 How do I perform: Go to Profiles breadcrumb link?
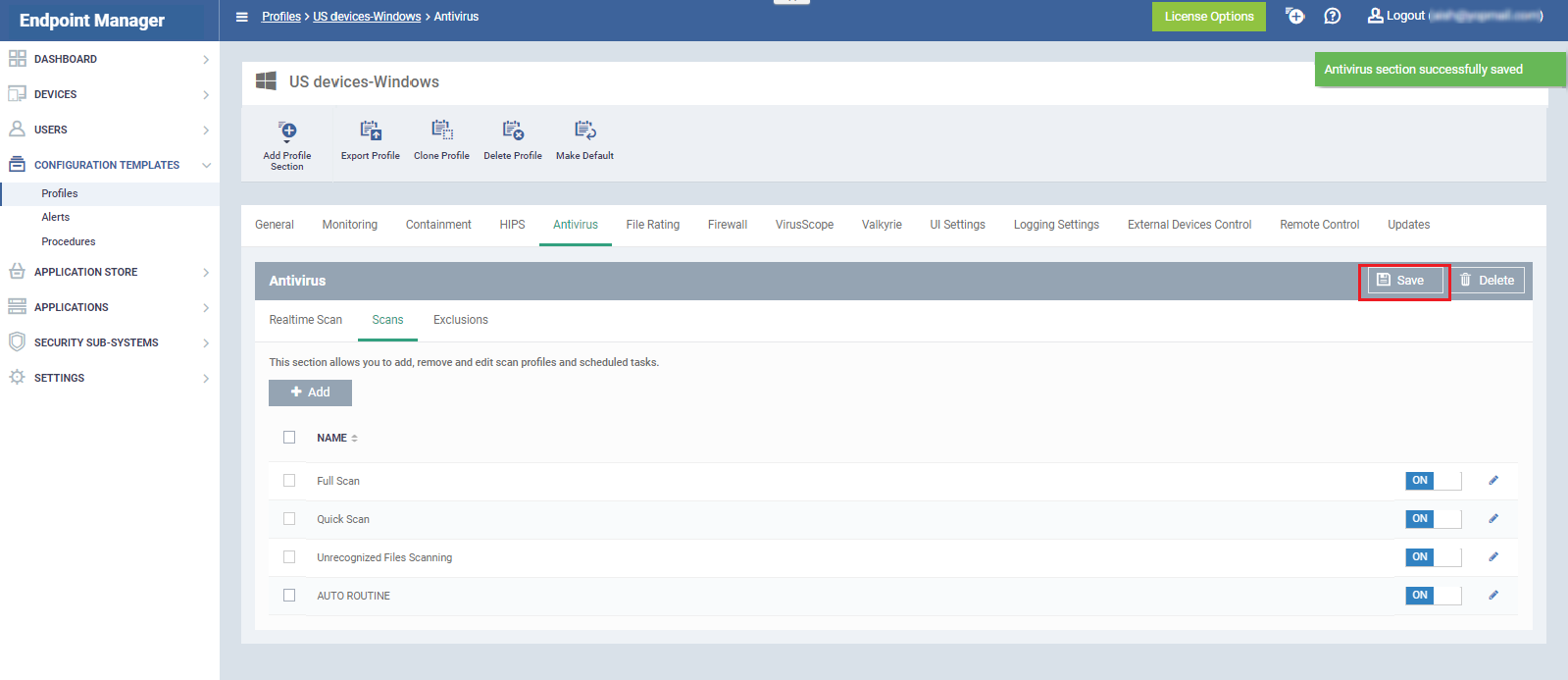coord(281,17)
